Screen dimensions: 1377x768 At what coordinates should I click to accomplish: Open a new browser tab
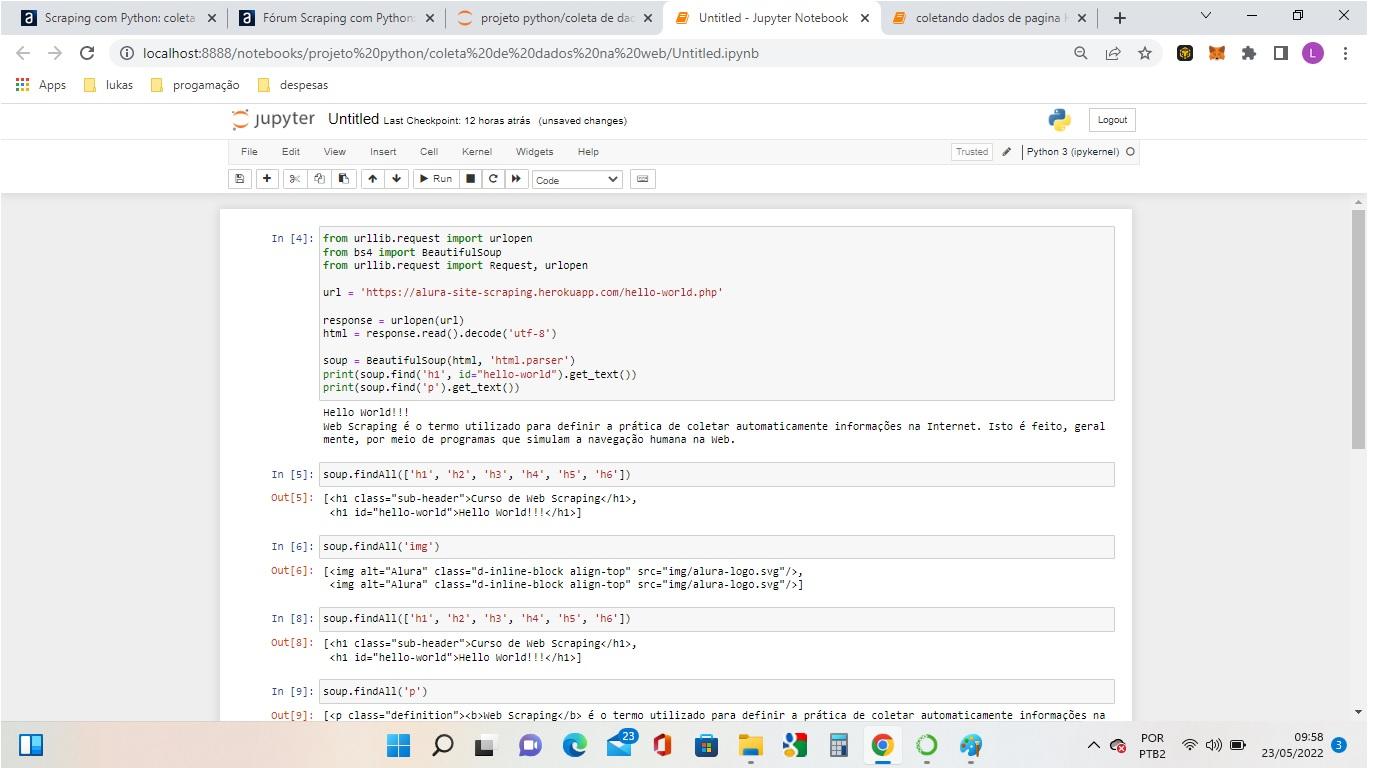pos(1119,18)
